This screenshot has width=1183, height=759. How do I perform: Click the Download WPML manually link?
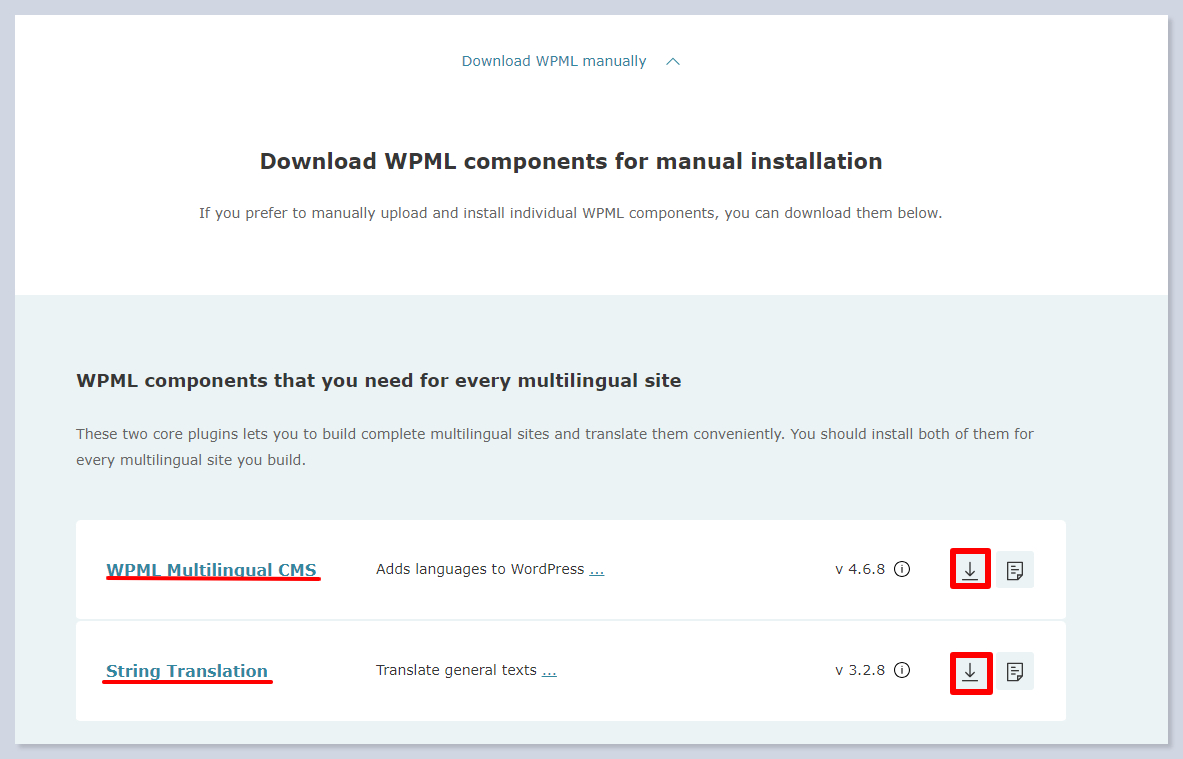tap(554, 61)
